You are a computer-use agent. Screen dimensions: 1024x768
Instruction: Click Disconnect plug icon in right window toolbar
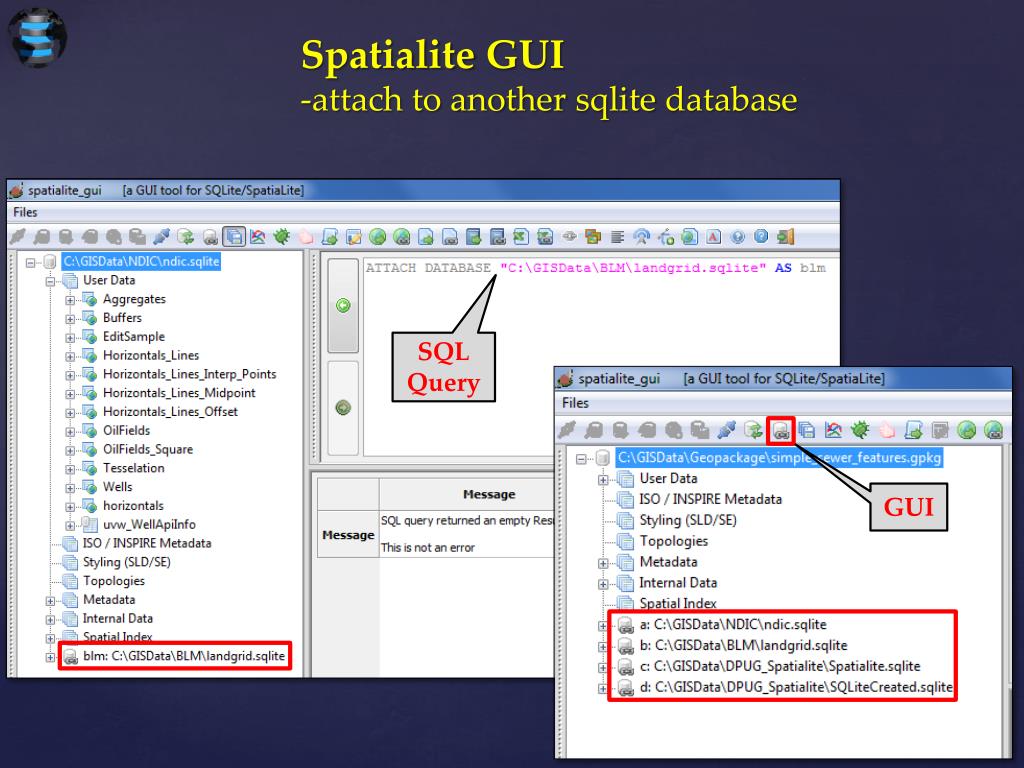(x=726, y=430)
